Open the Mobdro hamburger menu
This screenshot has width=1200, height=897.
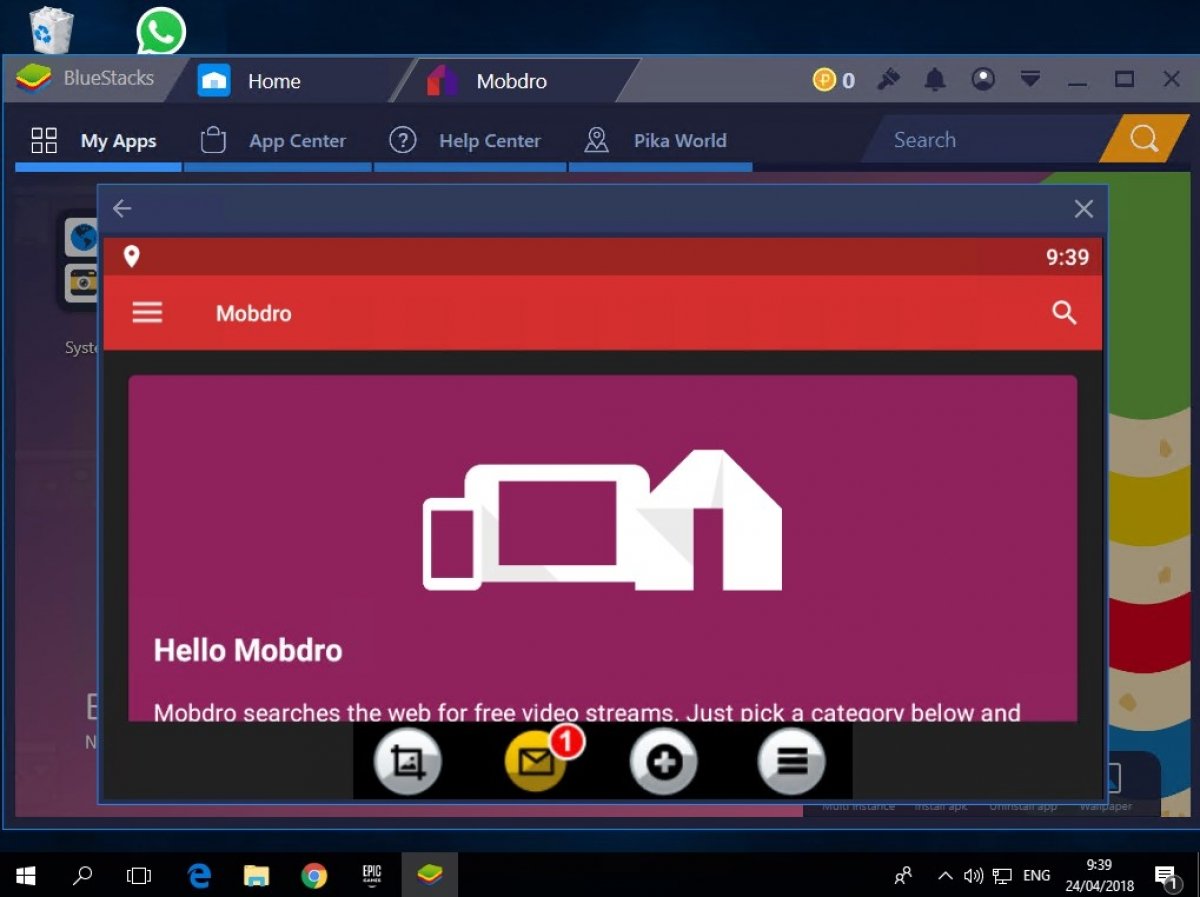coord(147,313)
